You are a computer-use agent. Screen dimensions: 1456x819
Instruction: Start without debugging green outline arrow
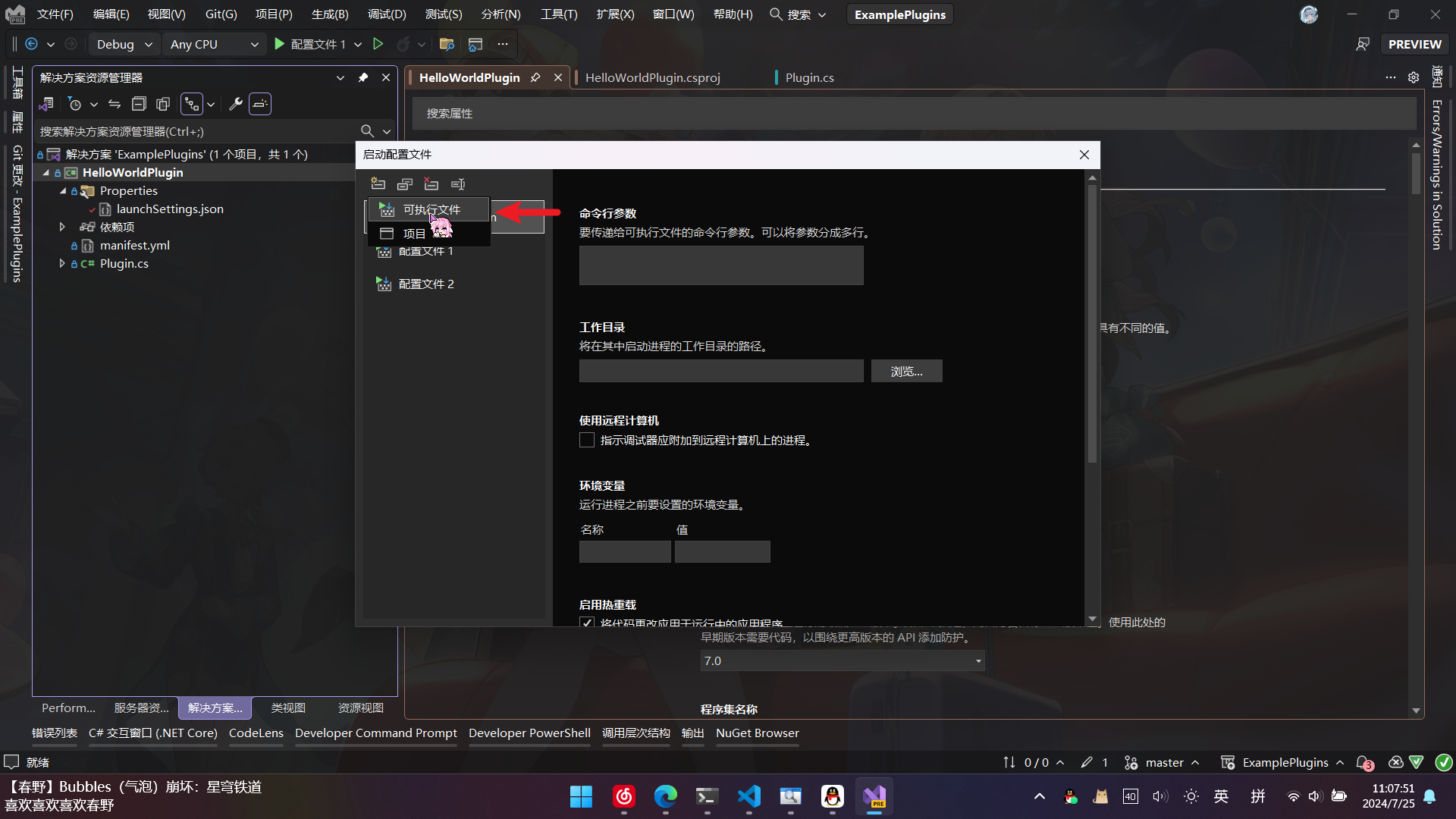pos(378,44)
